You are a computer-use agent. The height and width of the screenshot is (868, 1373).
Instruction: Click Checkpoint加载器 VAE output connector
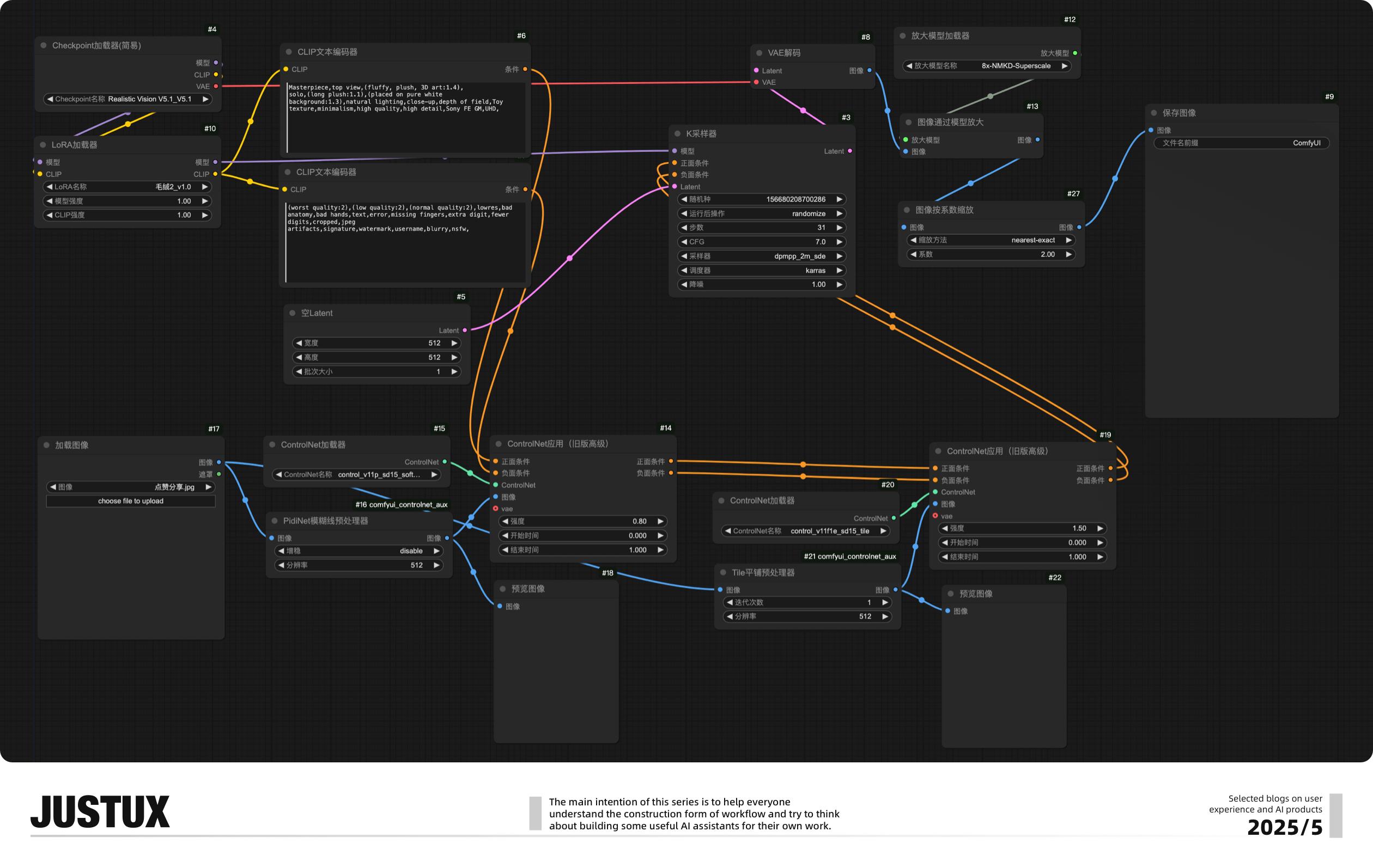coord(216,87)
